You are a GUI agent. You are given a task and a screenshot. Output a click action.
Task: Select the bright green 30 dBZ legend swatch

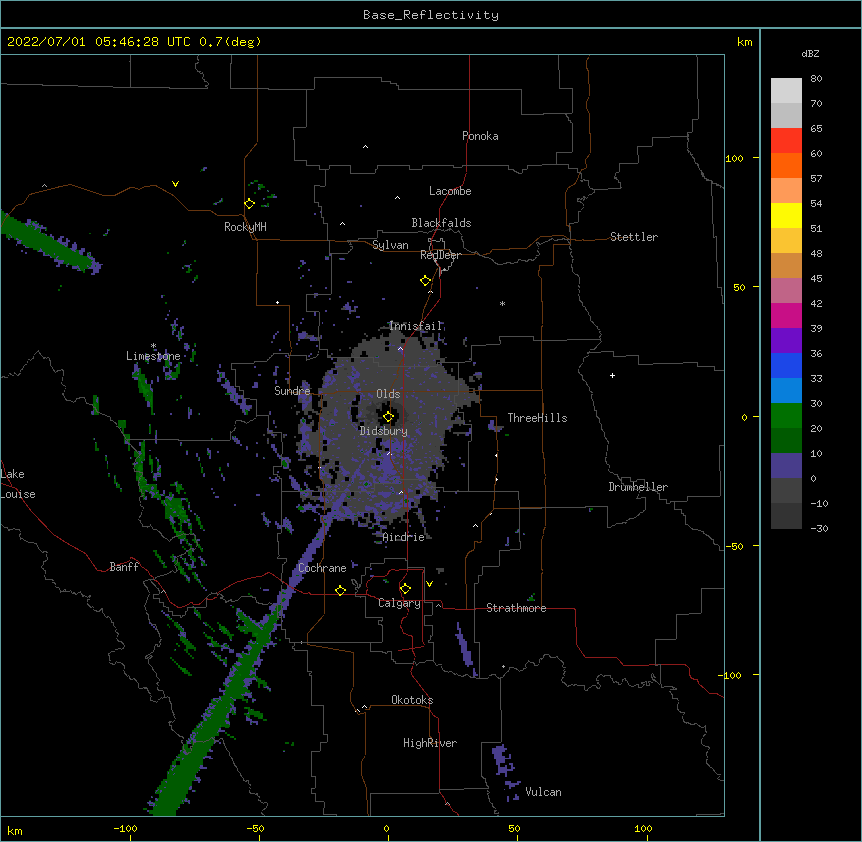click(x=786, y=416)
